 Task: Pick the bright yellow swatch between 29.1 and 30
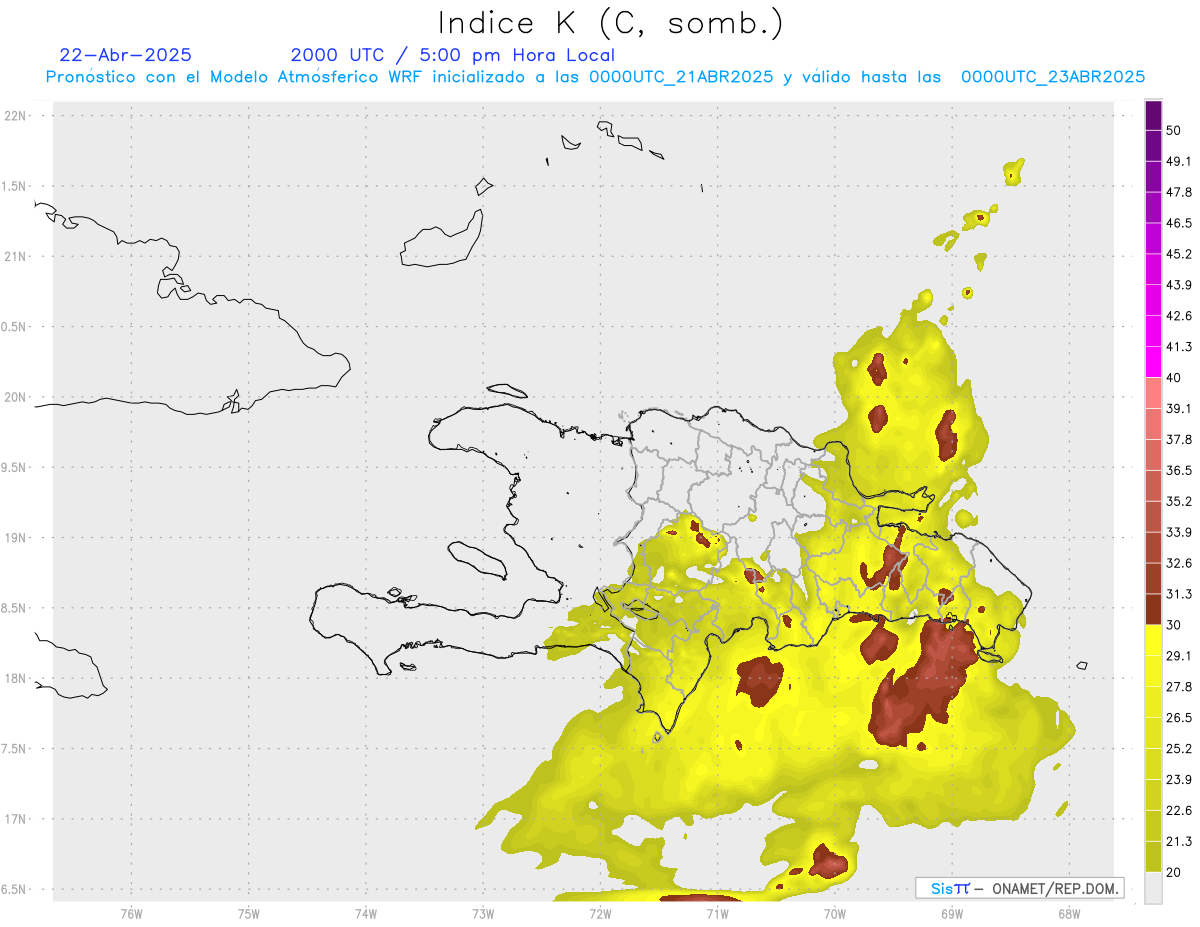(x=1153, y=640)
